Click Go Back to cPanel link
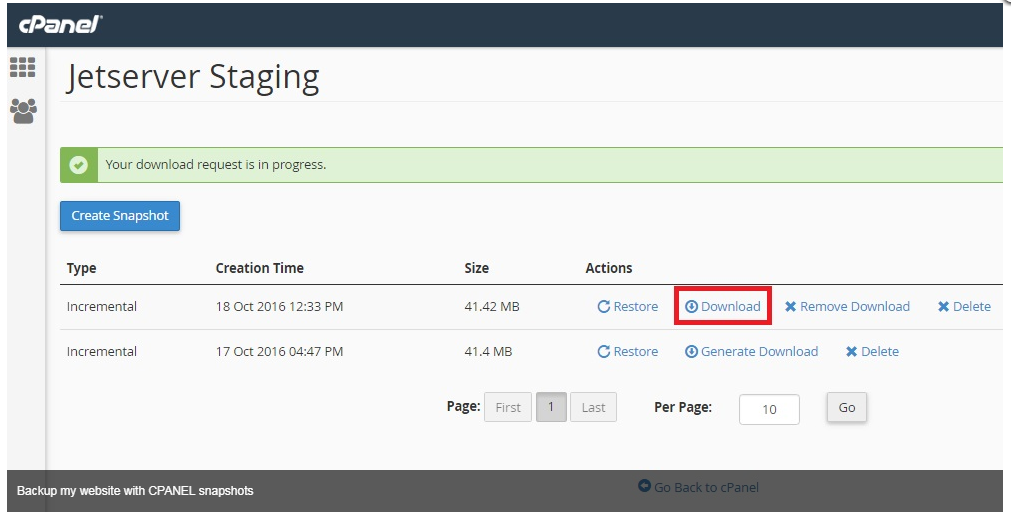 pyautogui.click(x=698, y=487)
